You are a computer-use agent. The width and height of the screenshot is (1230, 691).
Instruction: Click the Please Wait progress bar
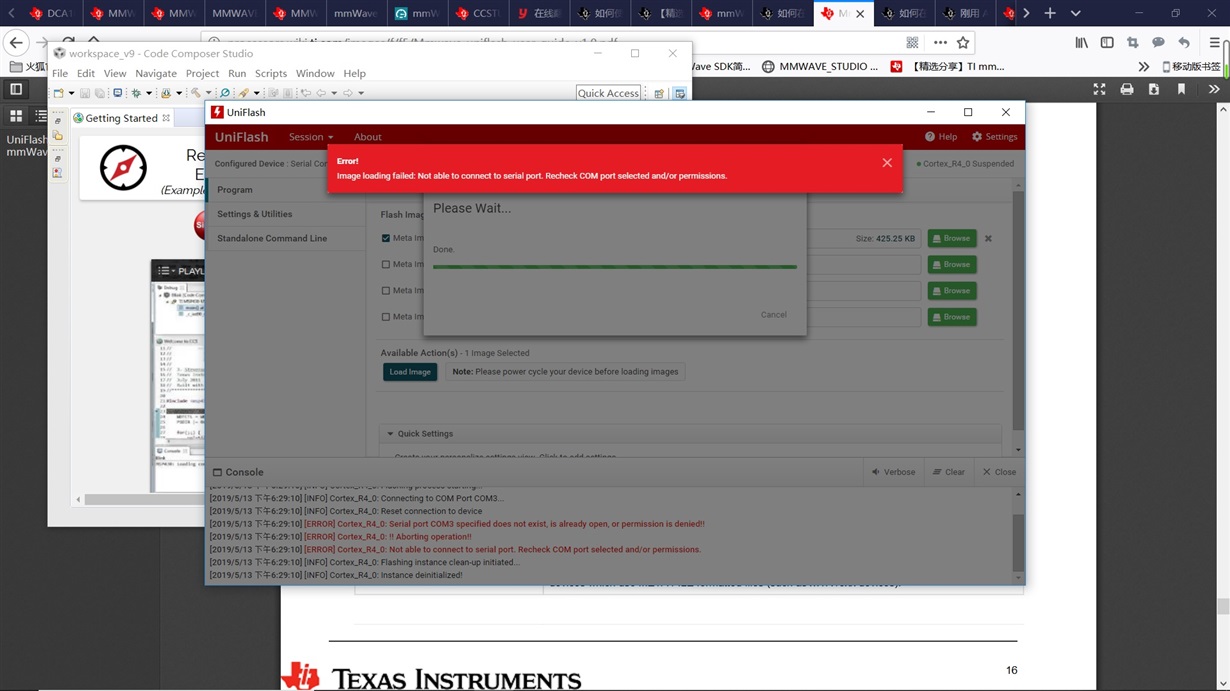(615, 267)
